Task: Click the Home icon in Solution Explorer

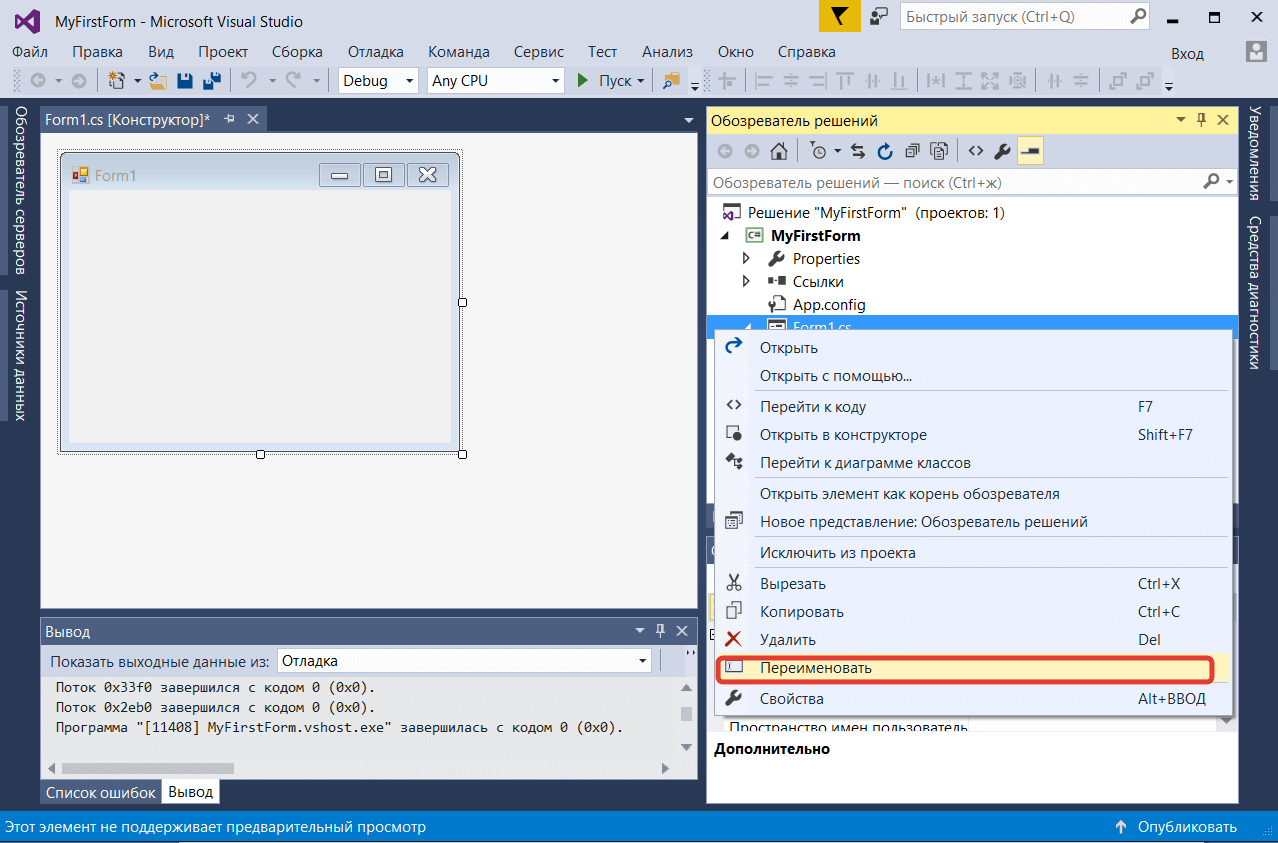Action: point(778,151)
